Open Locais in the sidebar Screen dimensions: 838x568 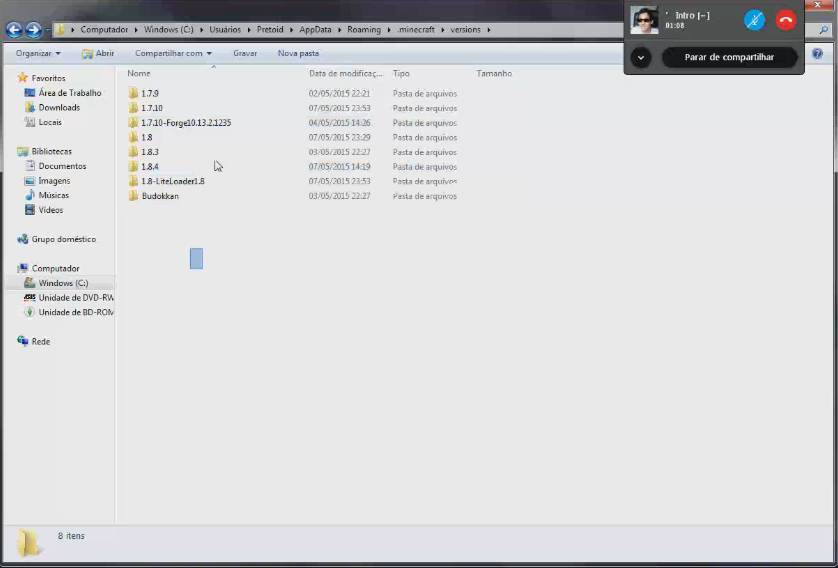[50, 122]
